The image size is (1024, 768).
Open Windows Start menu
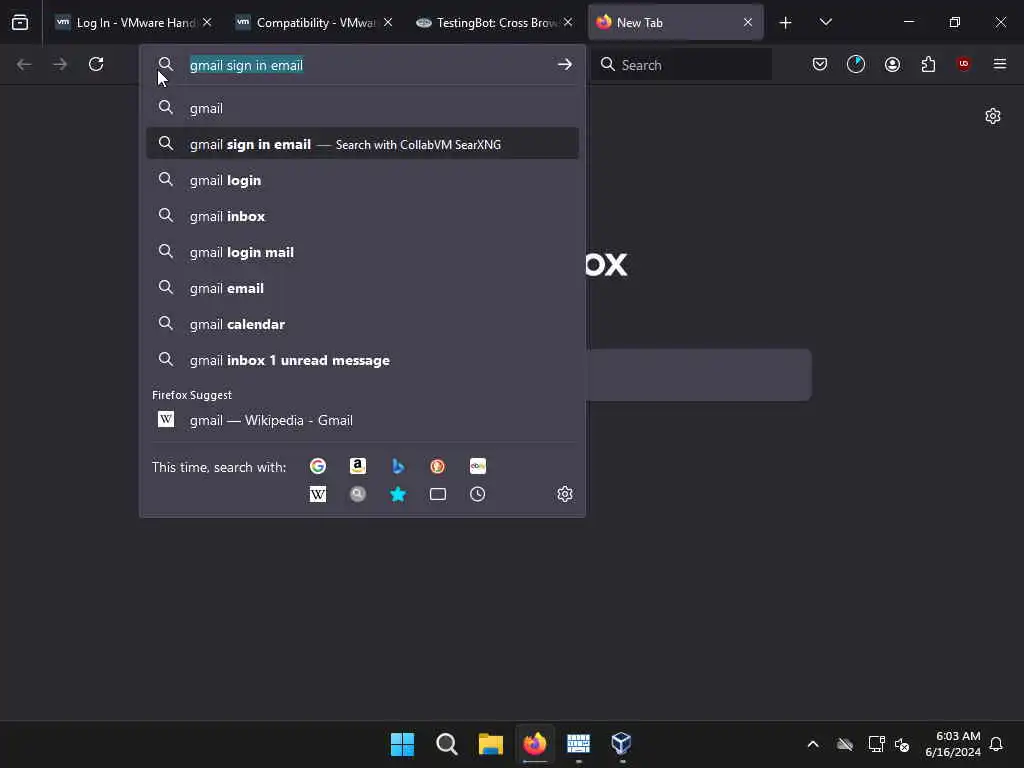click(x=402, y=744)
